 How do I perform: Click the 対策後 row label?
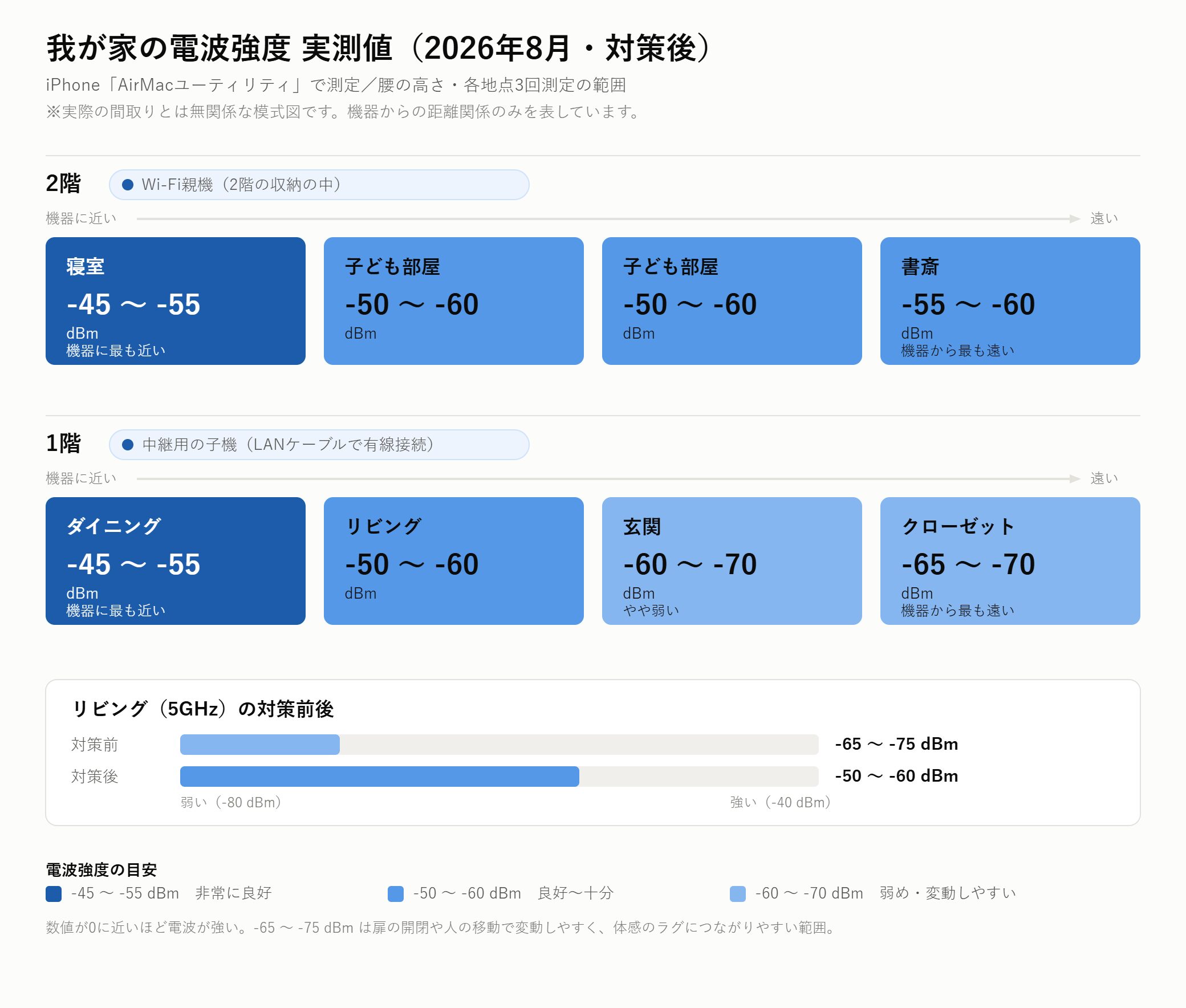(95, 777)
